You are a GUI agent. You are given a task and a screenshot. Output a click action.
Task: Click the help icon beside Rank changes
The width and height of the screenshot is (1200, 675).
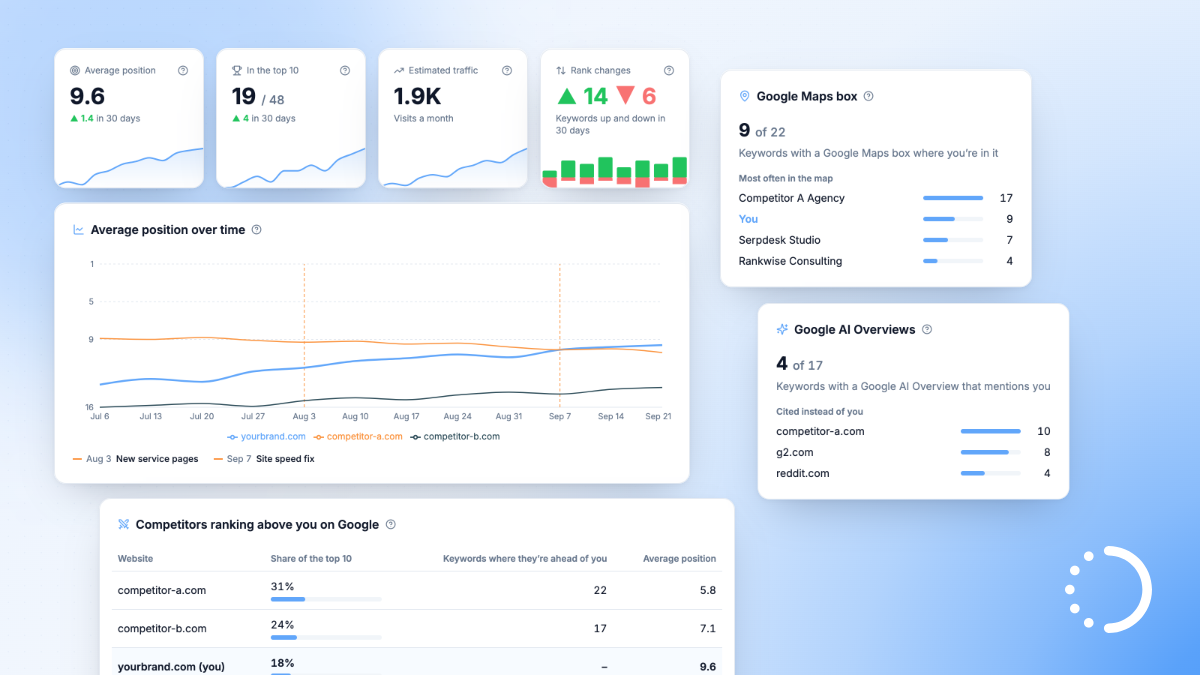[669, 71]
